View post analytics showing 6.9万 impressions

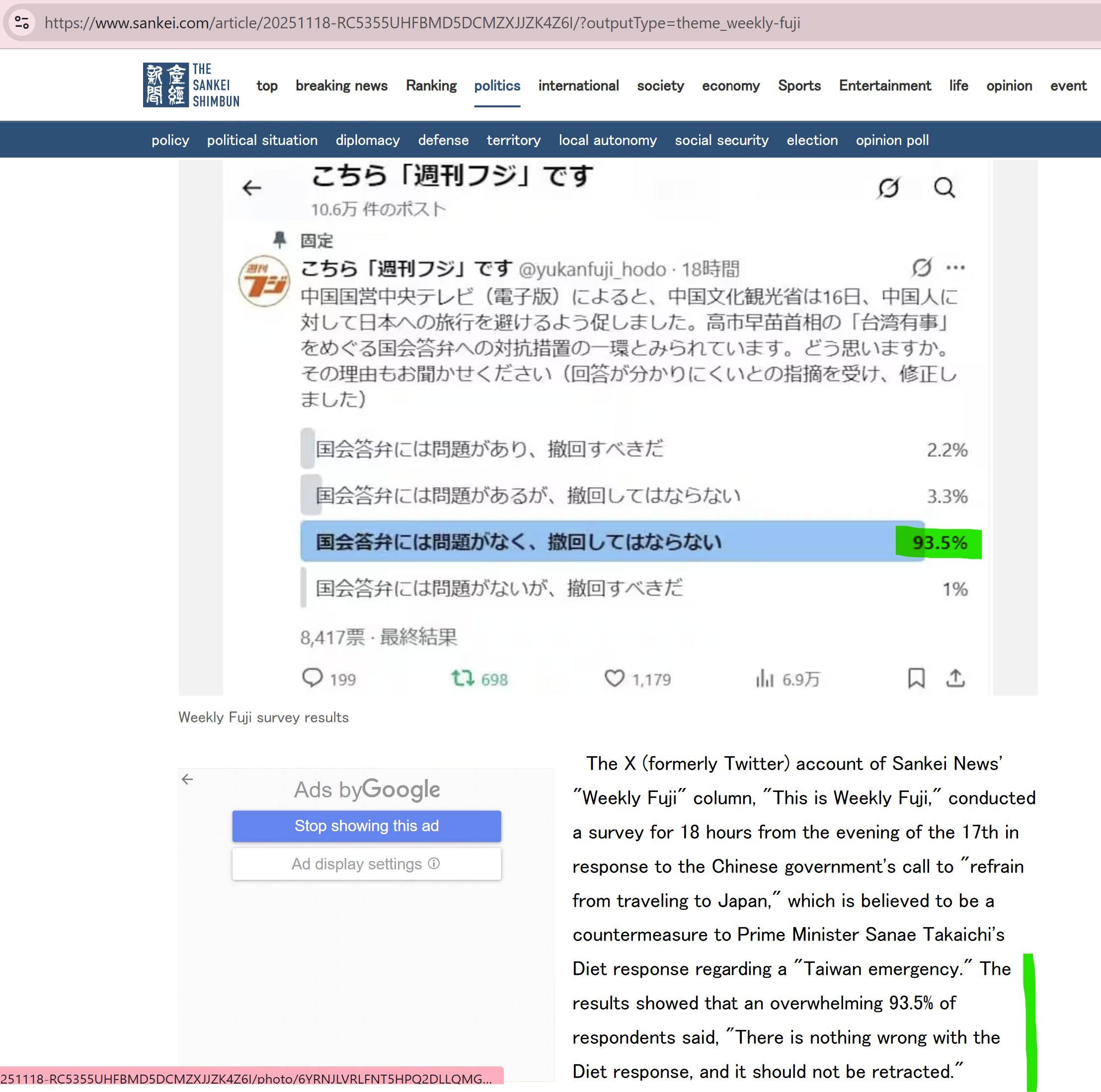click(x=766, y=678)
